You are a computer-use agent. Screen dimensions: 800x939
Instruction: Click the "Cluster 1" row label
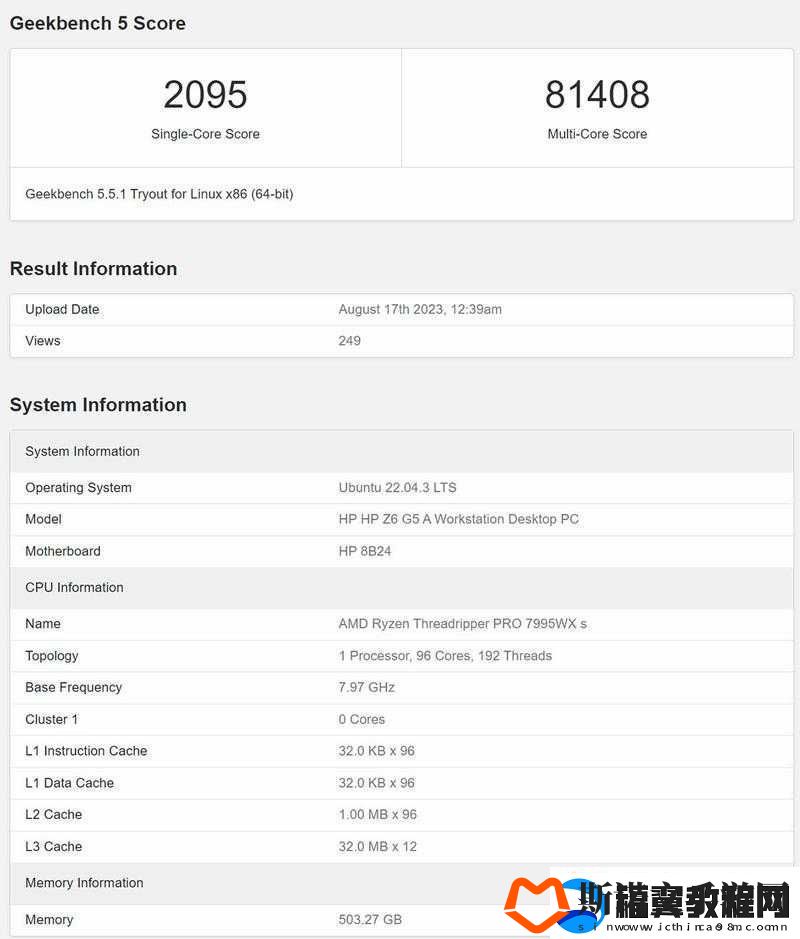click(51, 719)
